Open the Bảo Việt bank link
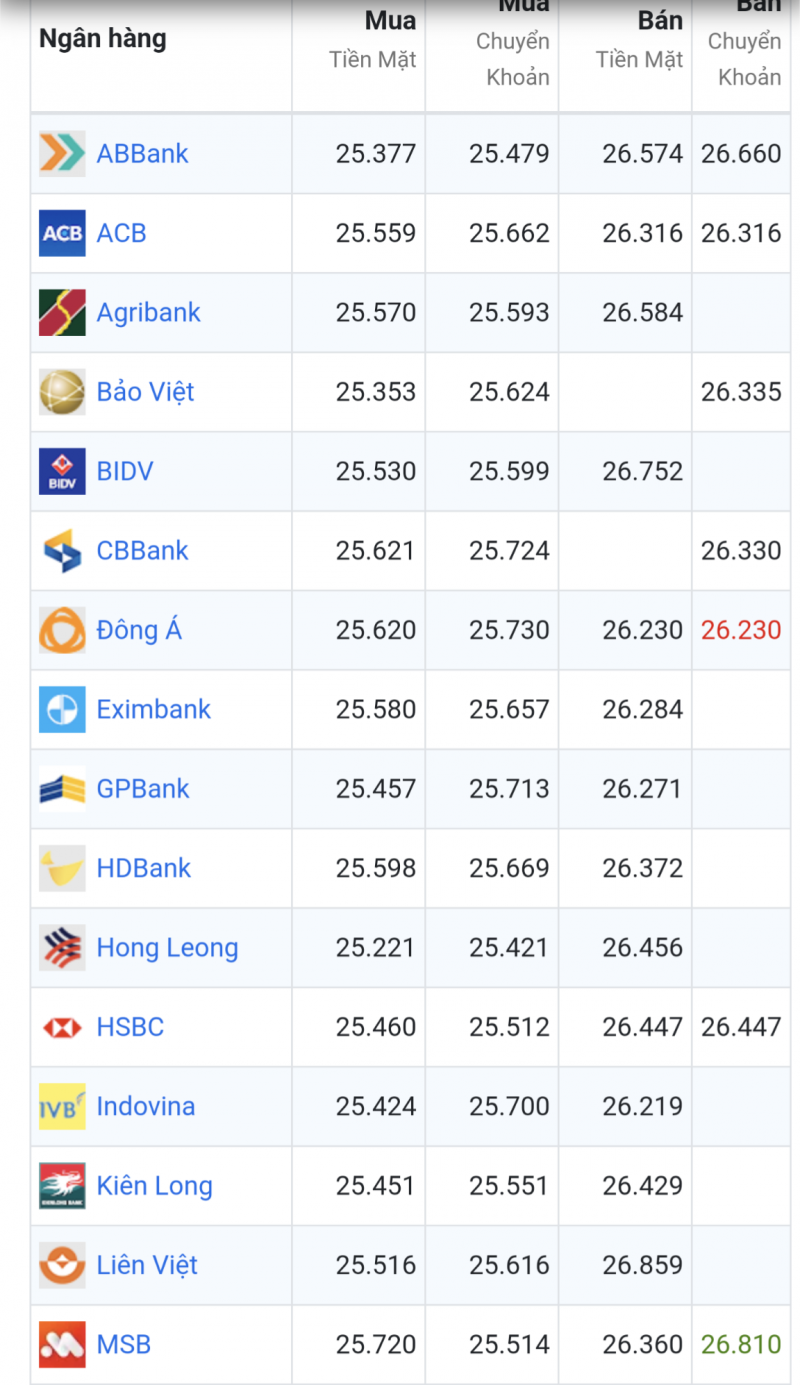800x1385 pixels. pos(145,392)
